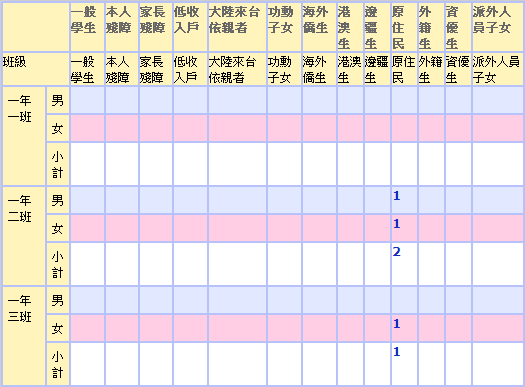Click the 1 in 一年三班 女 原住民 cell
This screenshot has width=525, height=387.
tap(397, 324)
